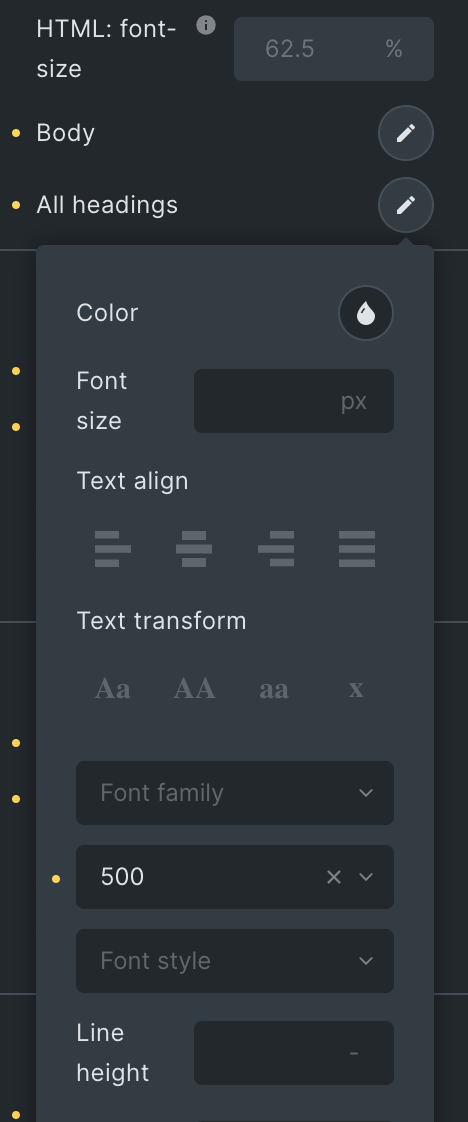Align text center
The image size is (468, 1122).
(194, 549)
